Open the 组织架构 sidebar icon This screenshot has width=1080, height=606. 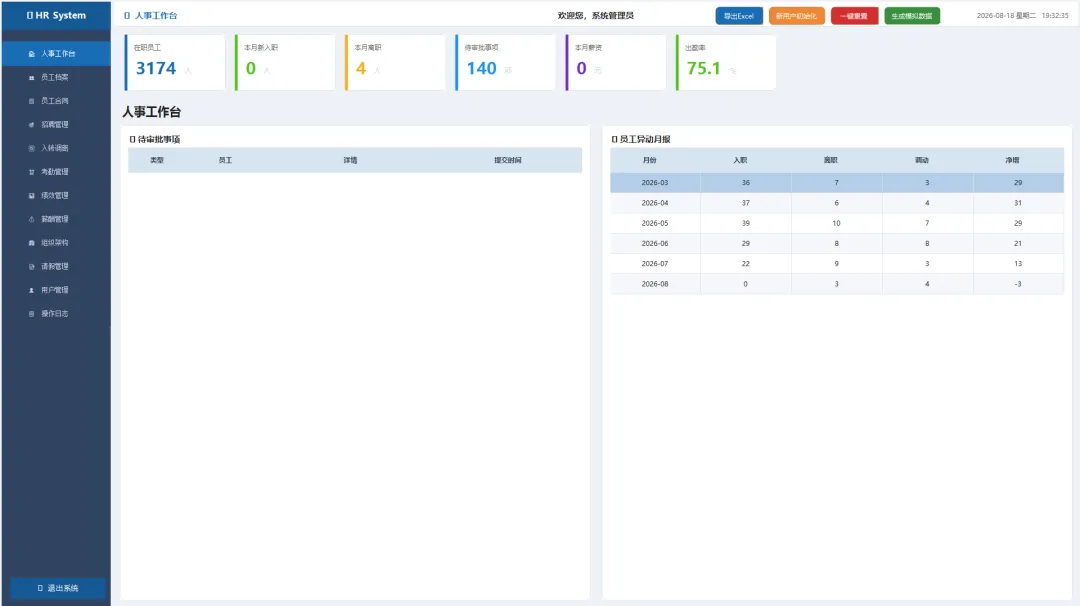coord(32,243)
